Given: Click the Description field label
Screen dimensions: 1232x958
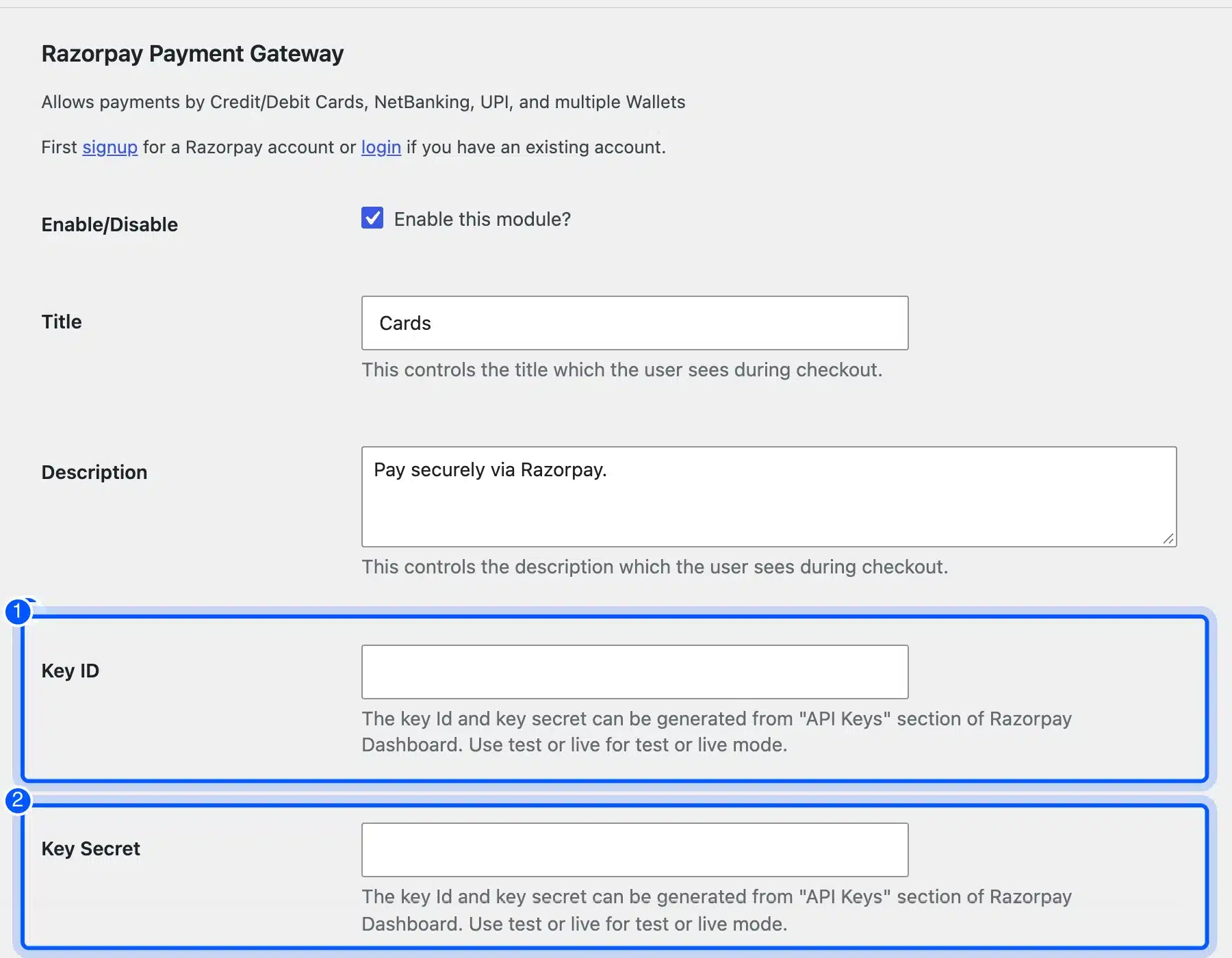Looking at the screenshot, I should click(x=94, y=472).
